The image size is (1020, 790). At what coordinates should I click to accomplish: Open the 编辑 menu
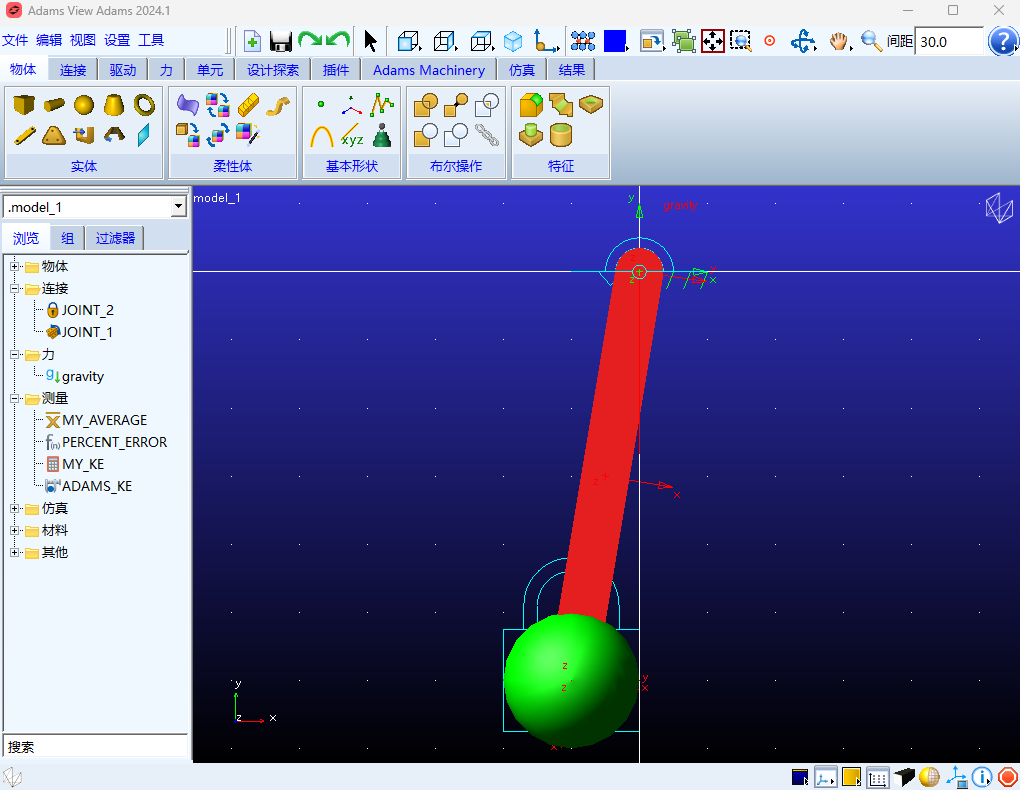click(49, 40)
